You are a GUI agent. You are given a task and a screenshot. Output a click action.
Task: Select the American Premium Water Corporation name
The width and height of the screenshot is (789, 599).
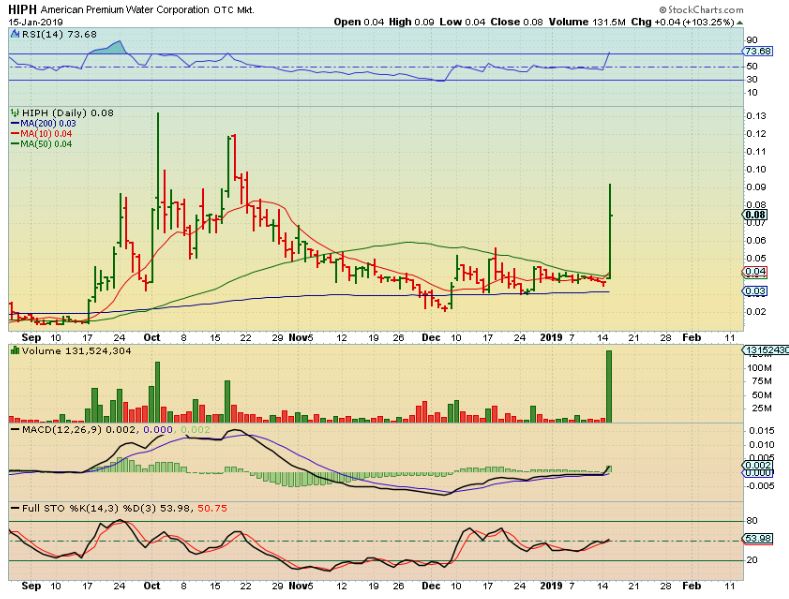pos(125,10)
